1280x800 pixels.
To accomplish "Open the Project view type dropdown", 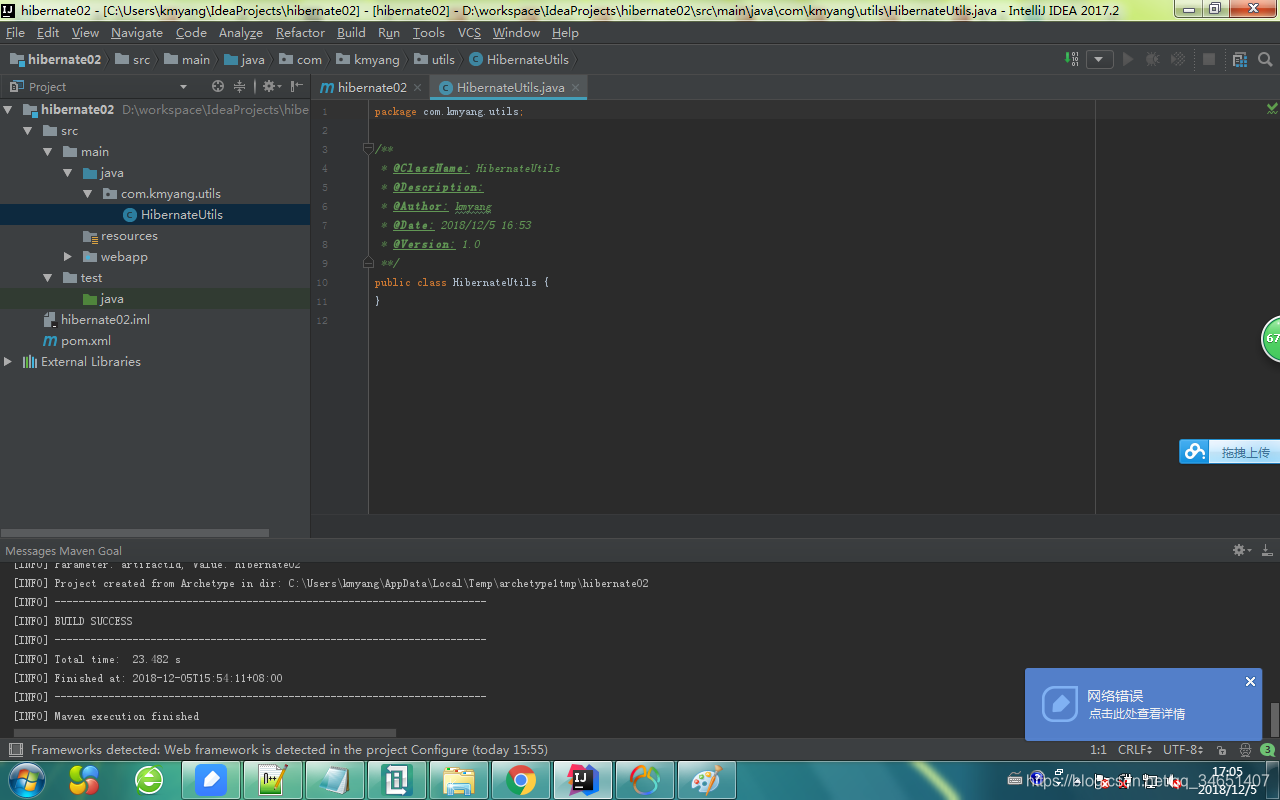I will (183, 87).
